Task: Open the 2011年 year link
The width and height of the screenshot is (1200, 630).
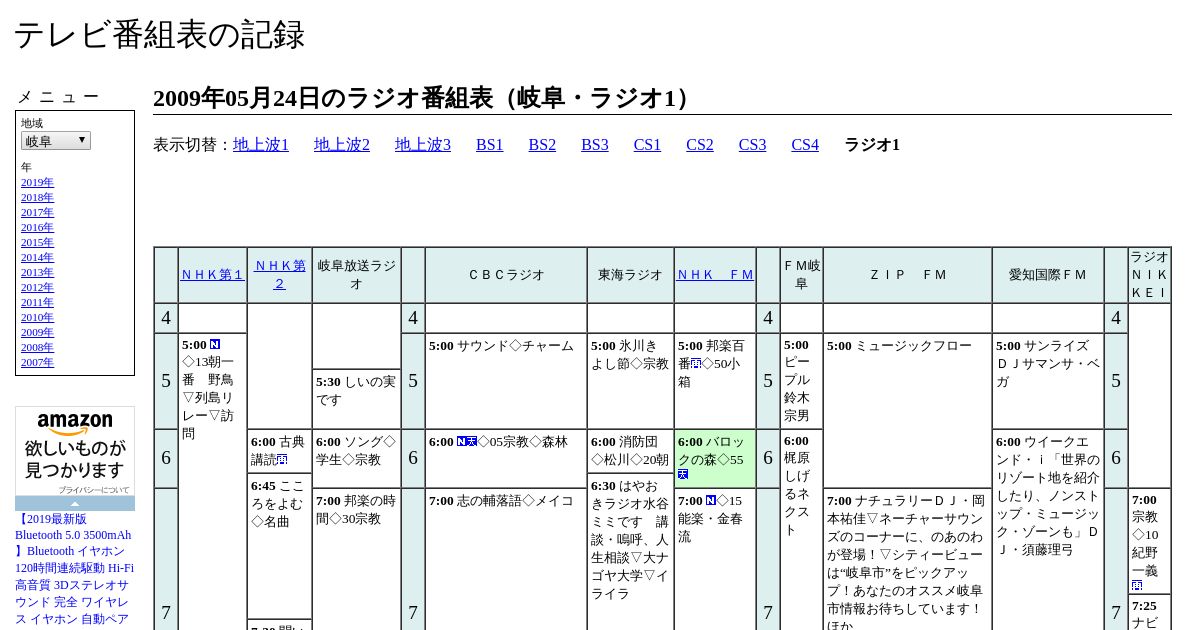Action: pos(37,303)
